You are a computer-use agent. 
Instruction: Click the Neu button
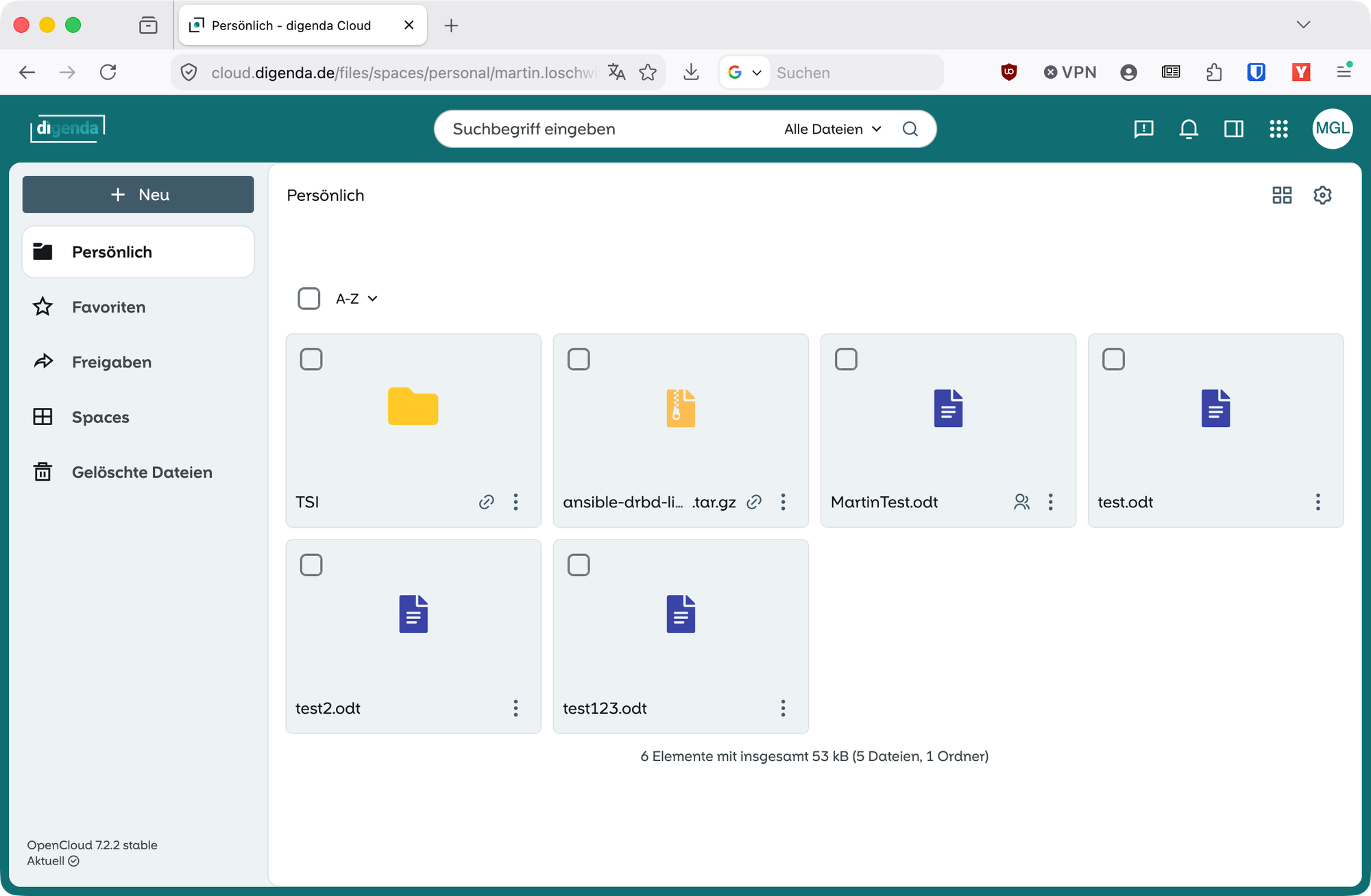138,195
